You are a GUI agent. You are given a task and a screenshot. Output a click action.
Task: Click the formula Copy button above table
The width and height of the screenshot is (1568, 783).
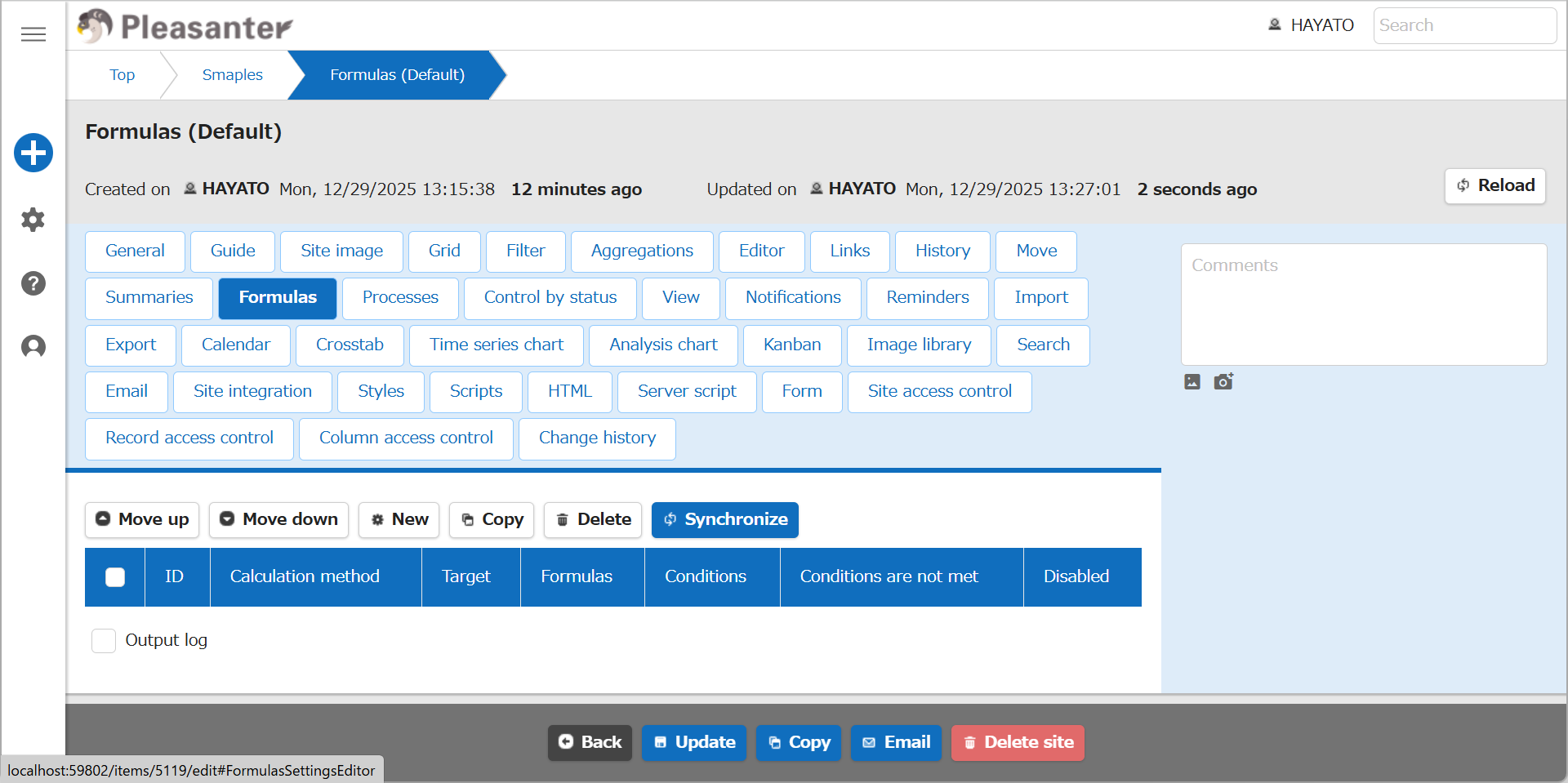click(x=492, y=520)
